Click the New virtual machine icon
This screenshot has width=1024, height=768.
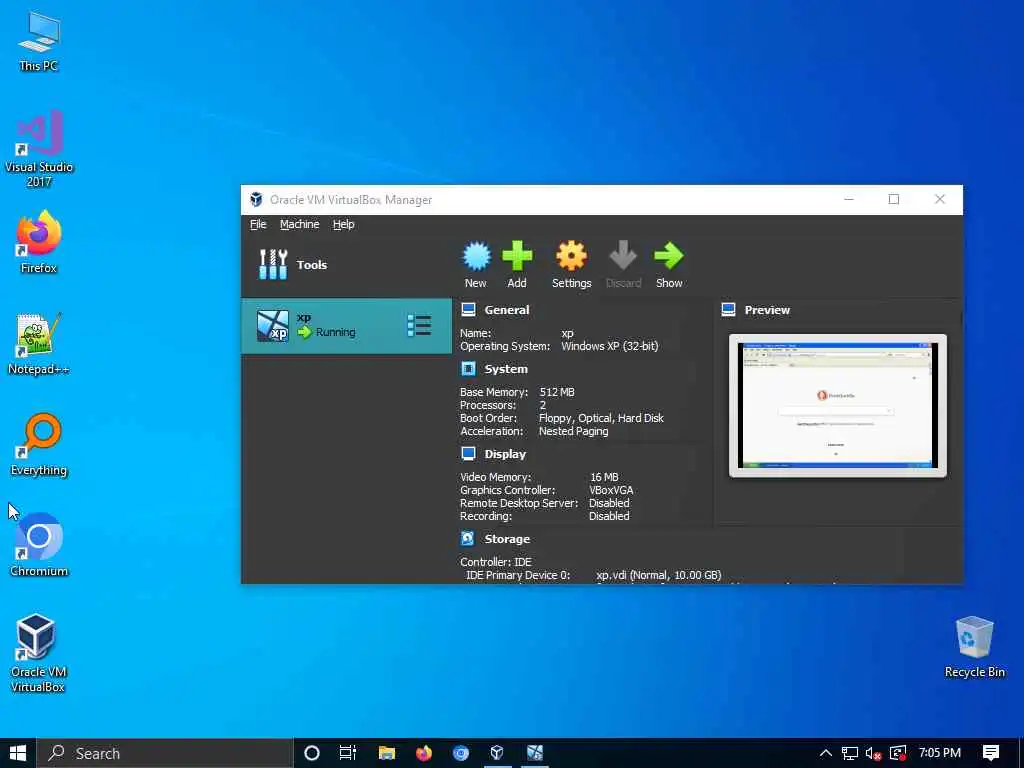[476, 256]
